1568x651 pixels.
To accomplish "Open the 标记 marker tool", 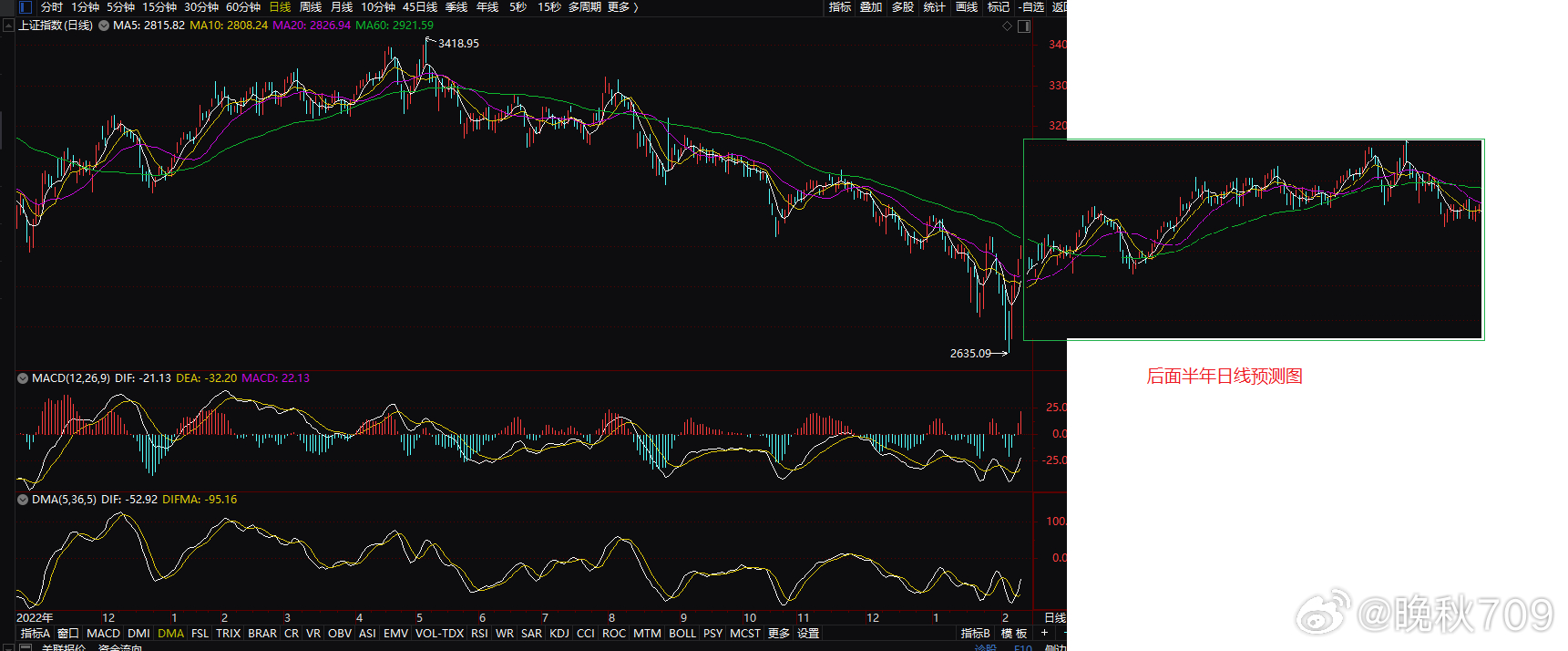I will [998, 7].
